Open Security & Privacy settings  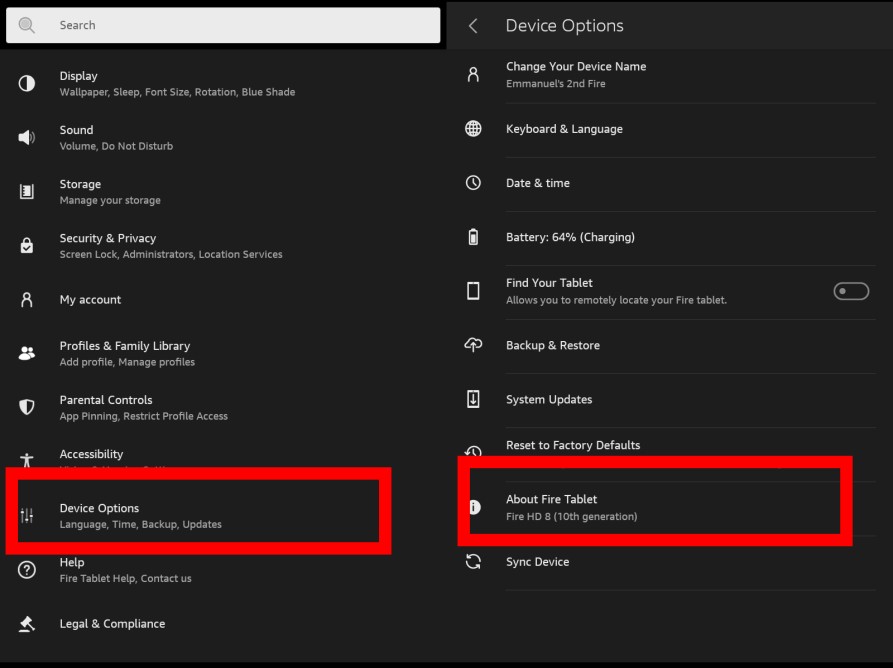tap(223, 245)
